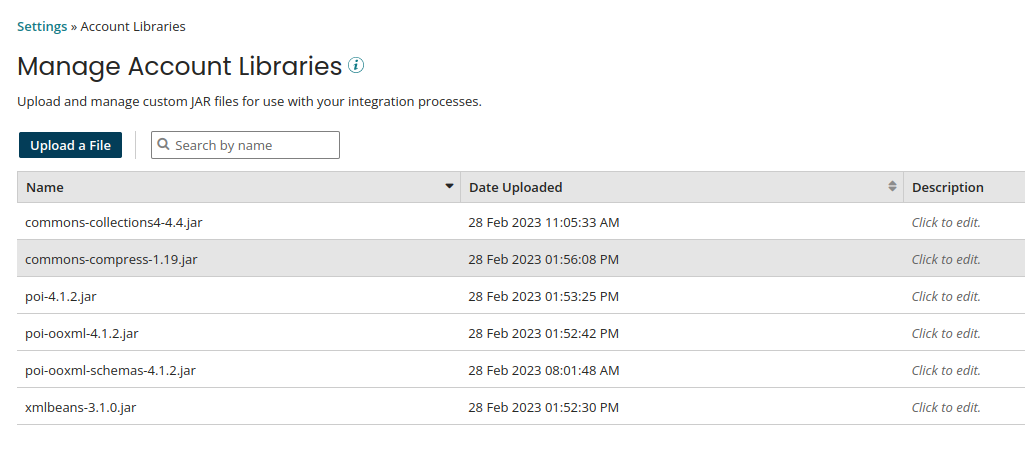The width and height of the screenshot is (1025, 465).
Task: Toggle sort arrows on Date Uploaded column
Action: pyautogui.click(x=892, y=187)
